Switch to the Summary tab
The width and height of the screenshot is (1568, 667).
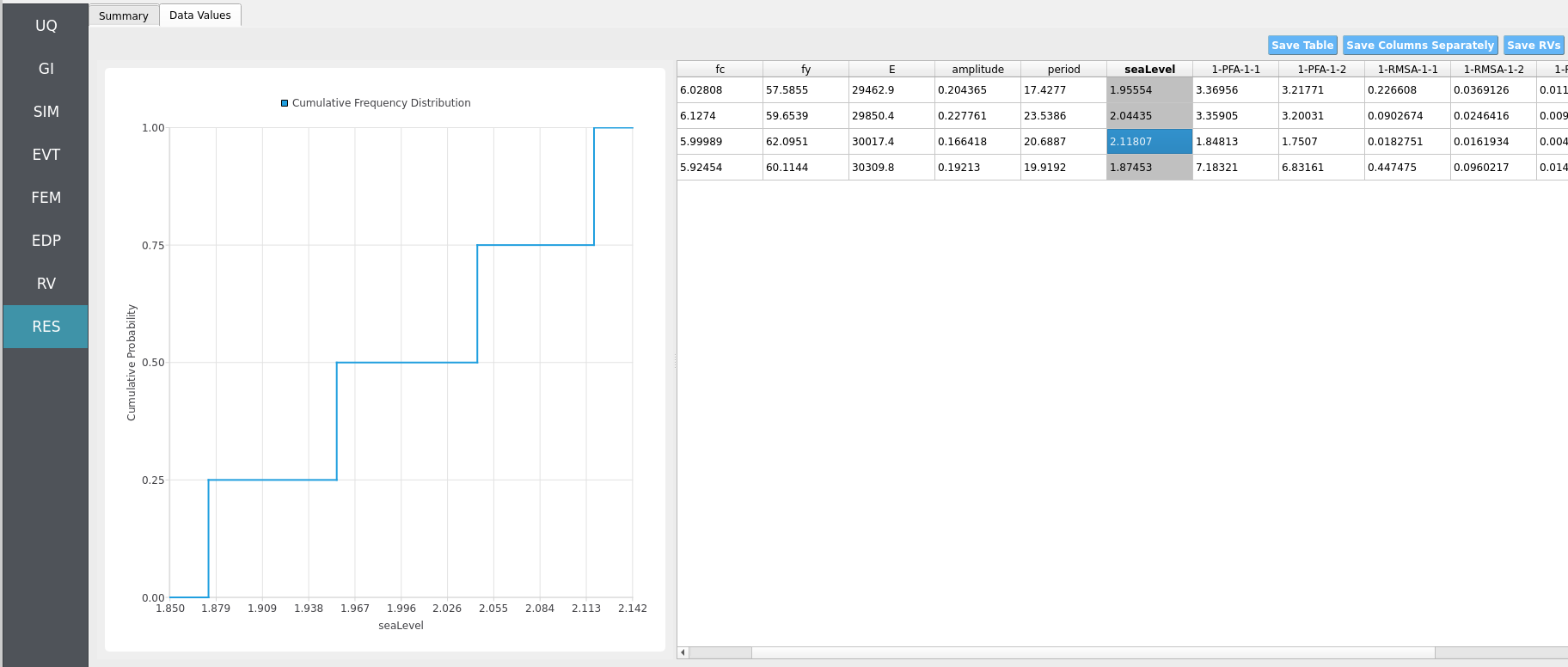pos(124,15)
